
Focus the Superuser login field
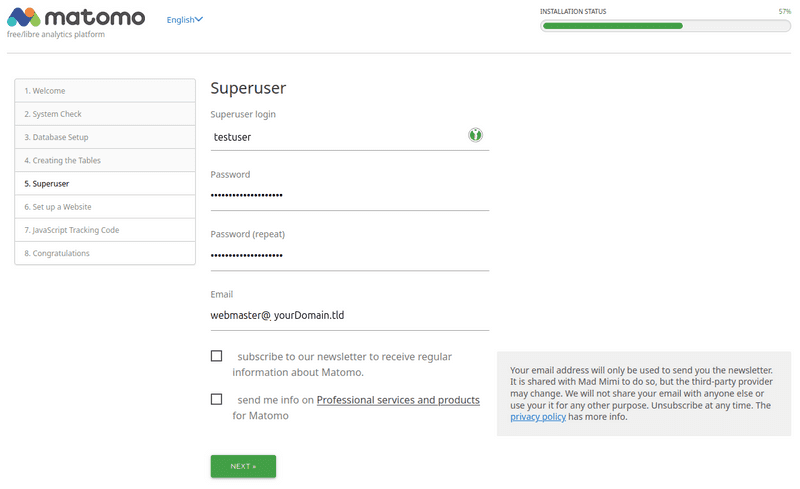[335, 136]
